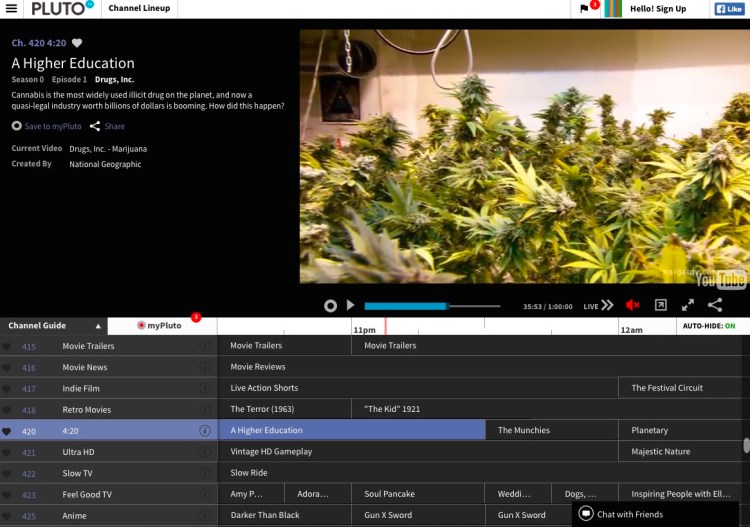Toggle AUTO-HIDE setting
Viewport: 750px width, 527px height.
point(709,326)
